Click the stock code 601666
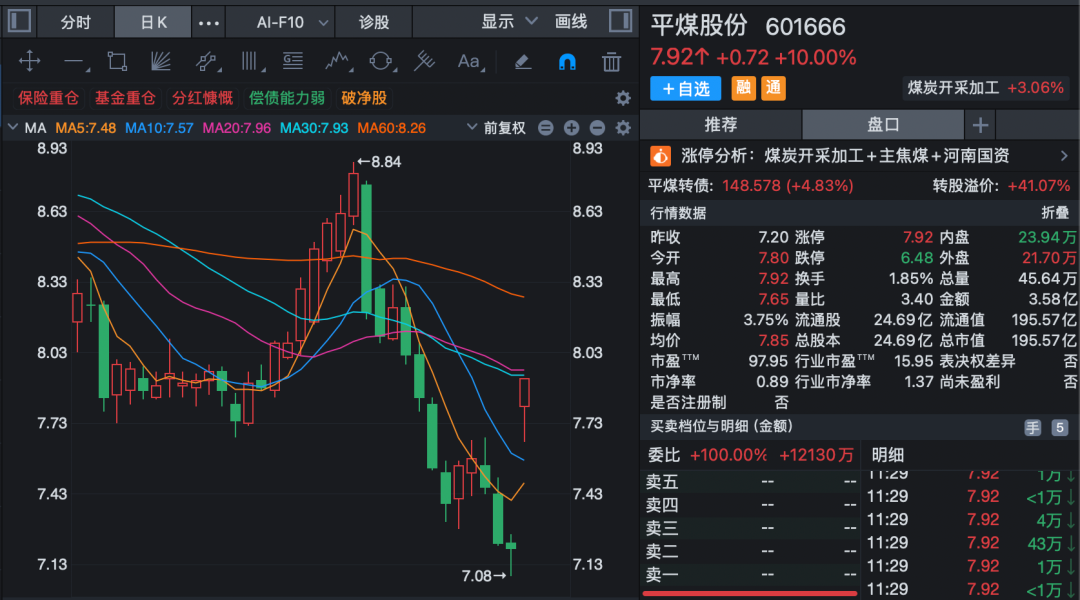Viewport: 1080px width, 600px height. click(x=805, y=26)
